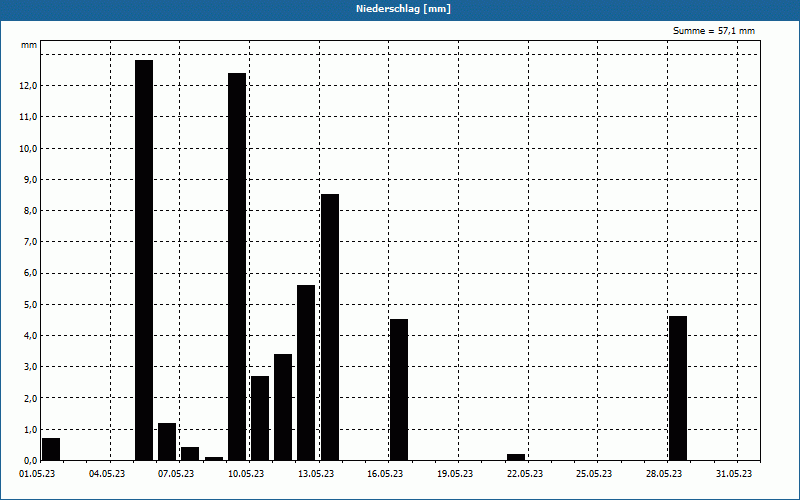
Task: Click the 3,4 mm bar on 11.05
Action: pos(283,407)
